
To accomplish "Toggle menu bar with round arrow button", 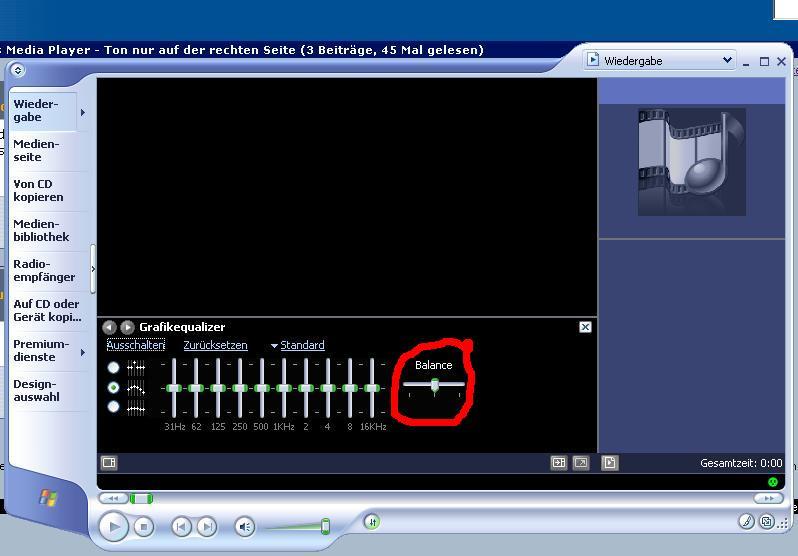I will (x=18, y=70).
